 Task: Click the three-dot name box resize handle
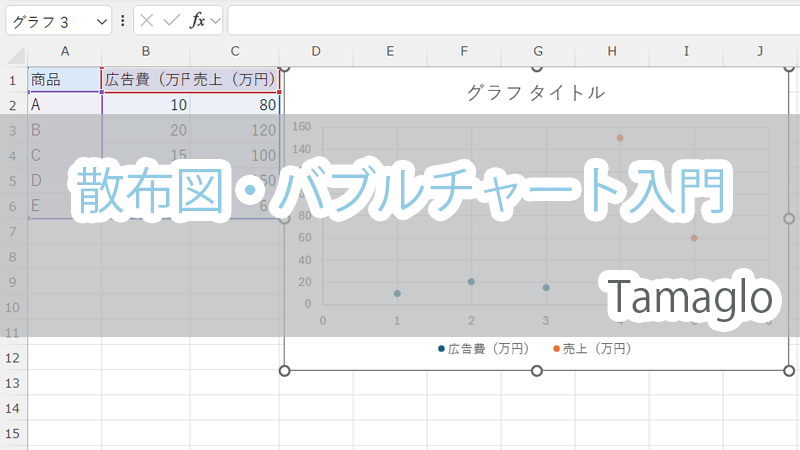[x=122, y=20]
